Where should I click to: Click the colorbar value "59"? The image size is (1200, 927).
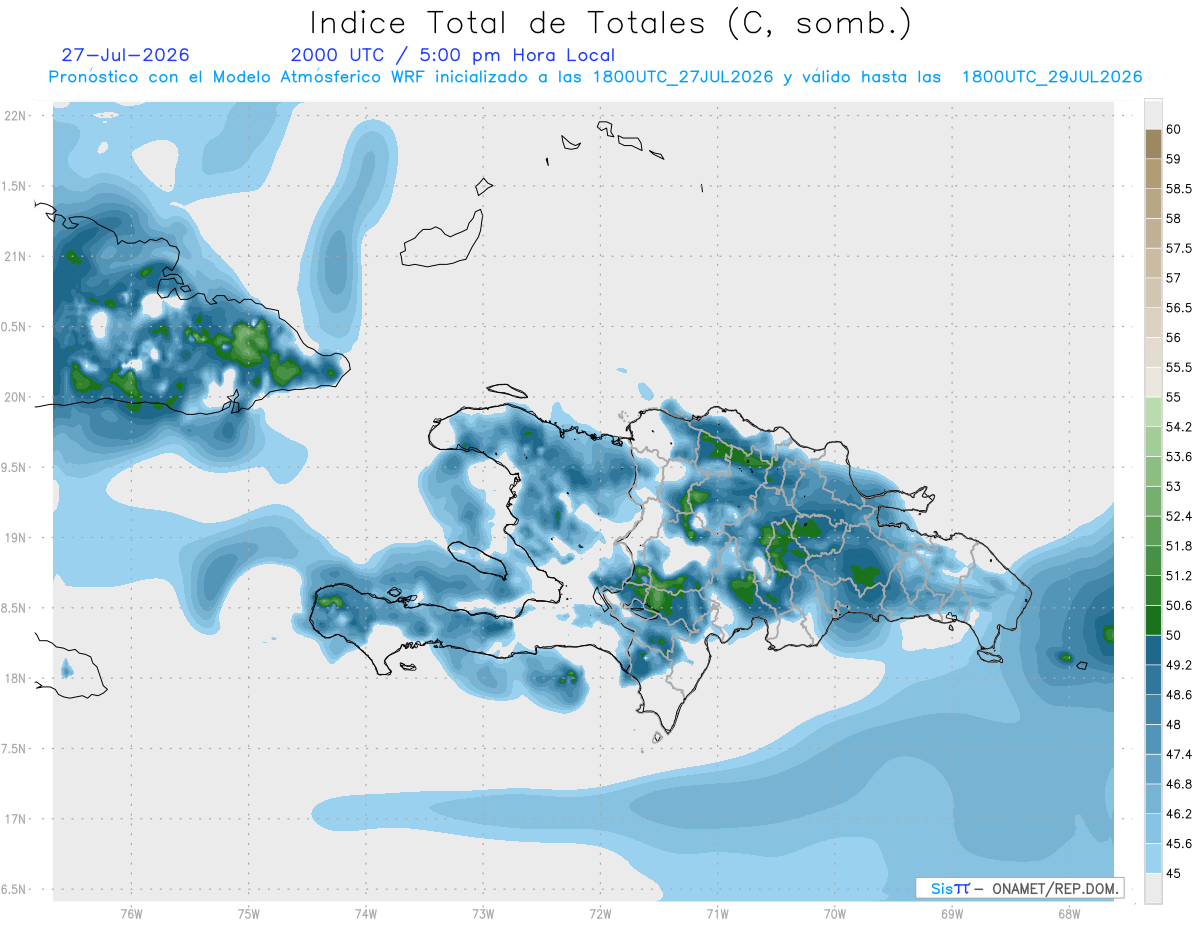click(x=1174, y=159)
